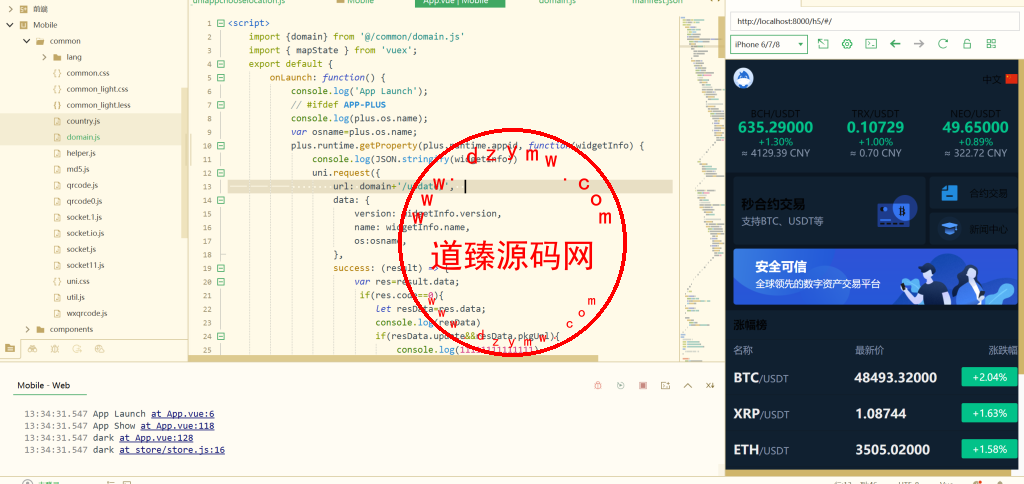
Task: Open common_light.css file
Action: (97, 89)
